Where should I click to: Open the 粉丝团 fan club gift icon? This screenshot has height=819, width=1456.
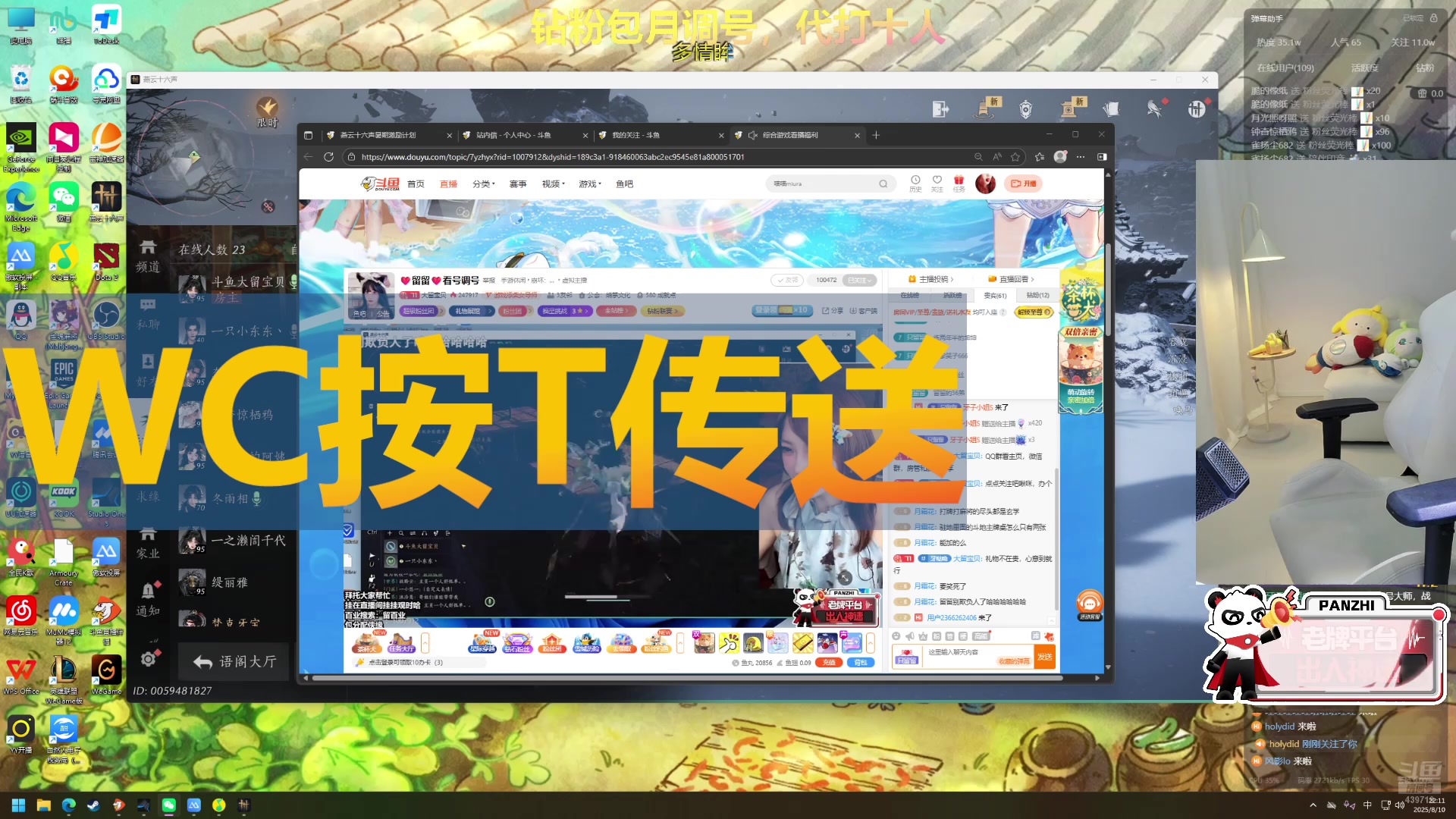click(551, 642)
